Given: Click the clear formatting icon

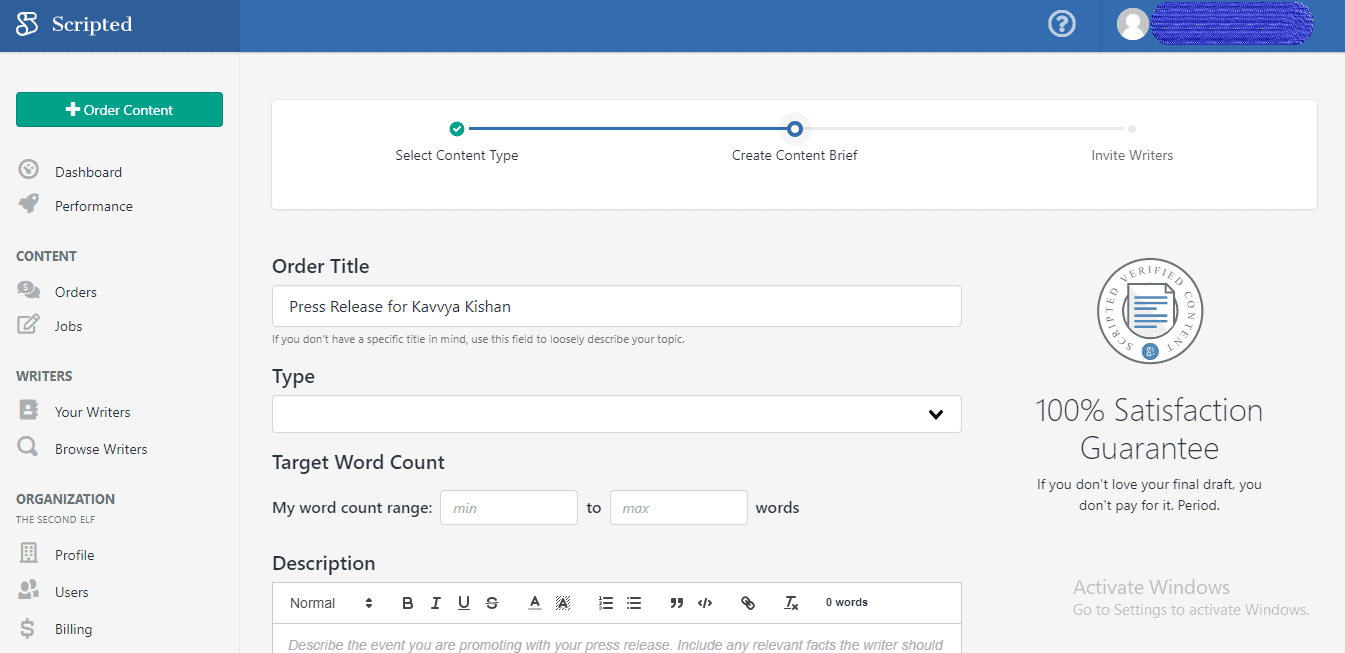Looking at the screenshot, I should (x=791, y=603).
